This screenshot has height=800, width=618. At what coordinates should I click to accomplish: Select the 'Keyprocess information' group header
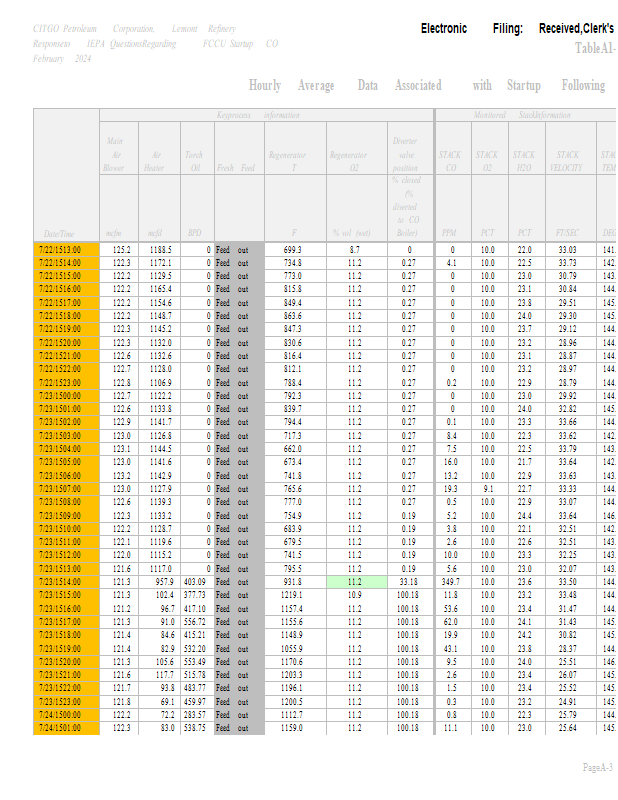258,115
